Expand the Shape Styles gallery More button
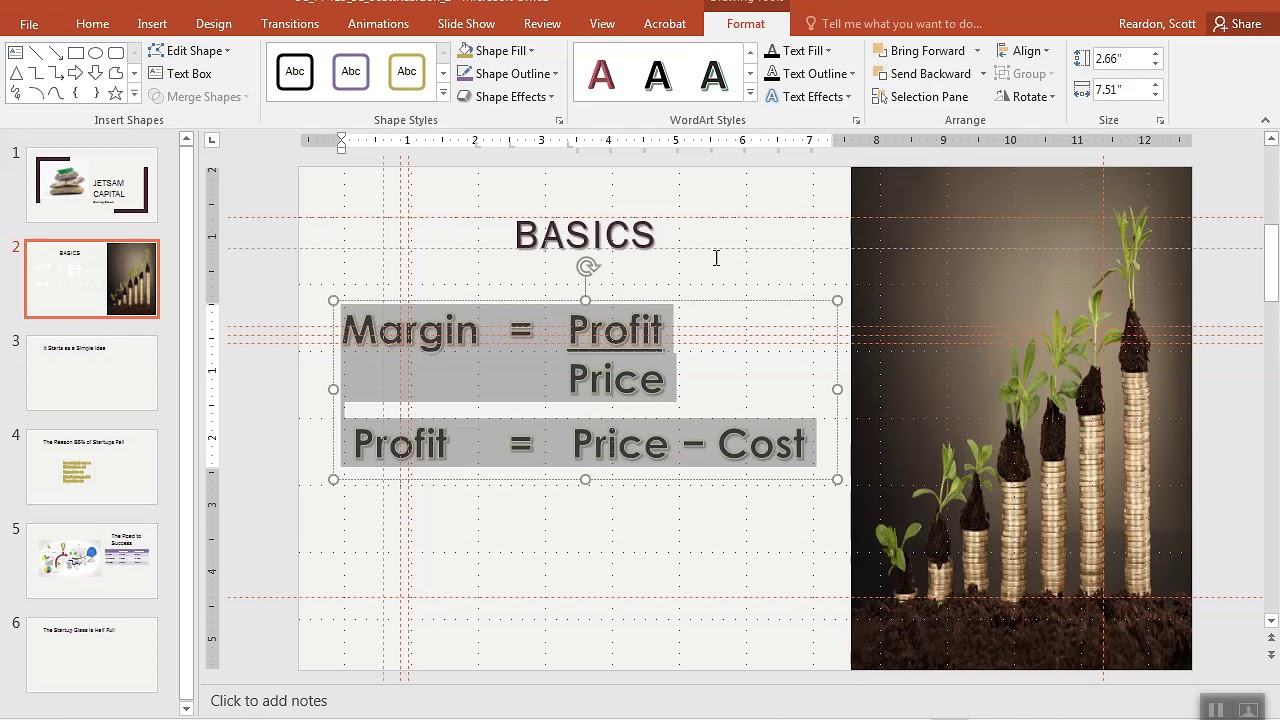Viewport: 1280px width, 720px height. [443, 93]
